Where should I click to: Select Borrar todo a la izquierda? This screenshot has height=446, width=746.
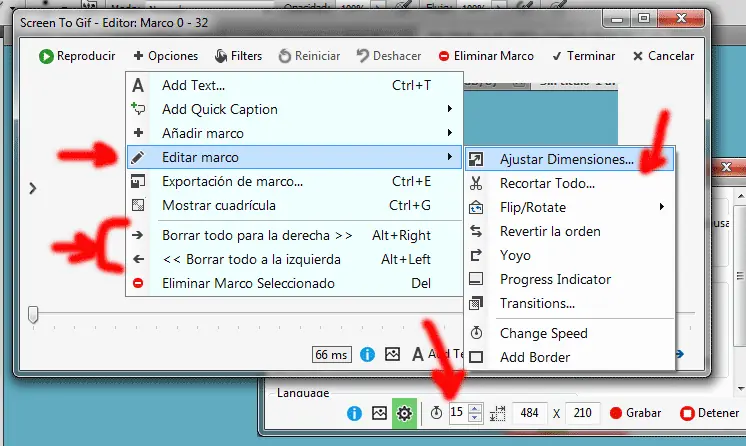coord(294,259)
